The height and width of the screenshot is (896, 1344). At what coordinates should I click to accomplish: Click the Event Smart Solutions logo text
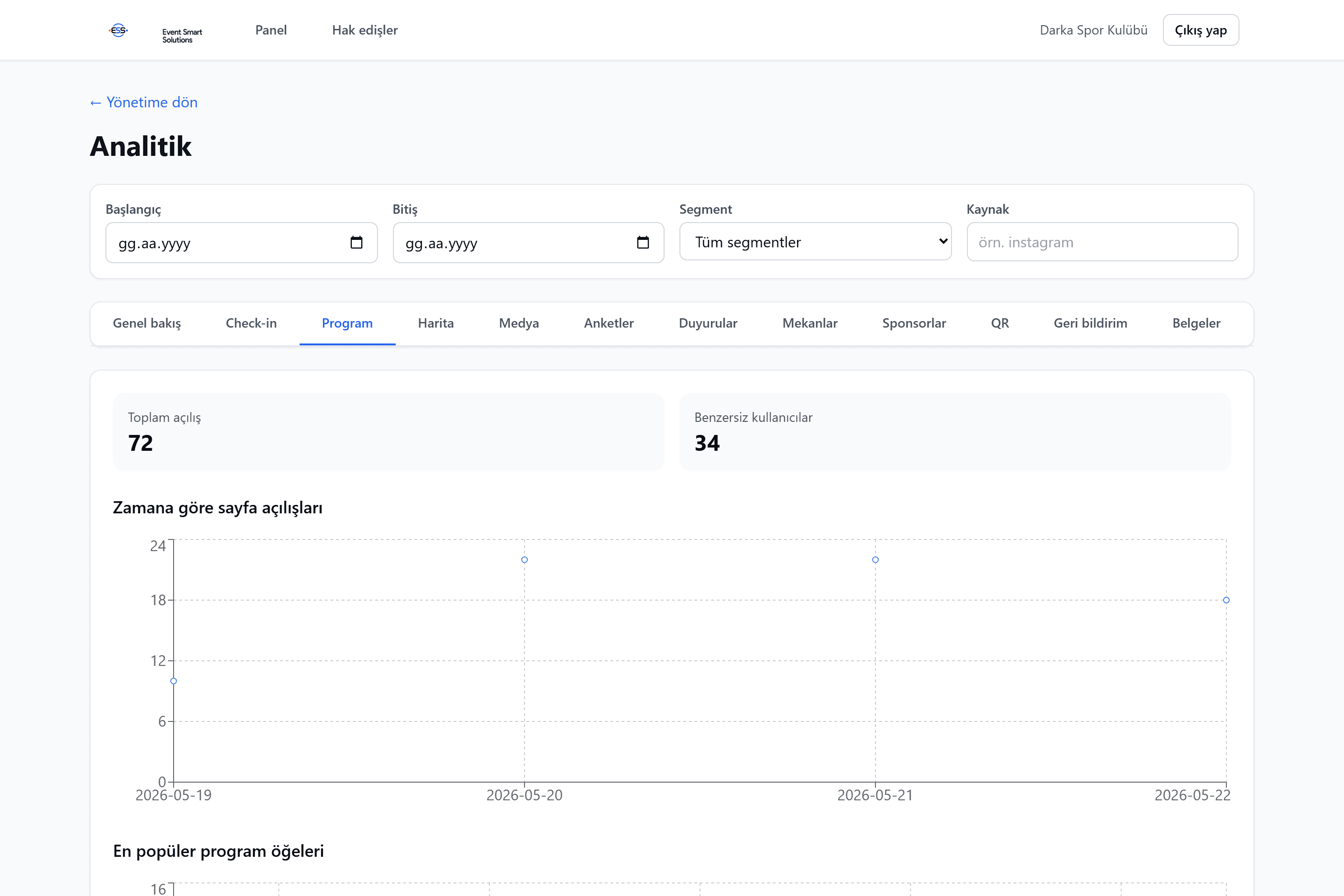pos(182,36)
